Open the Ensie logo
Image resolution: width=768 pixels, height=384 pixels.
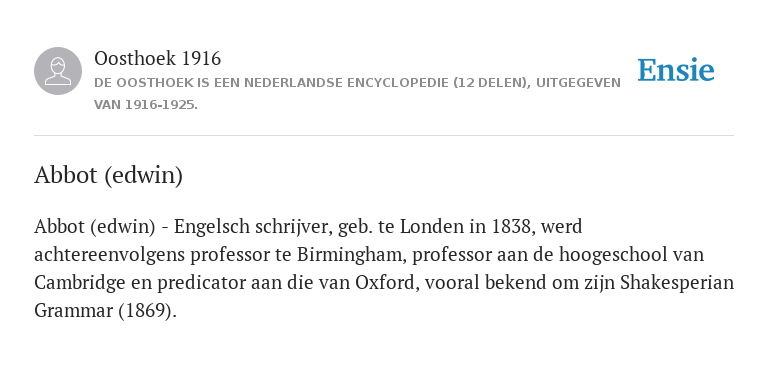[675, 71]
